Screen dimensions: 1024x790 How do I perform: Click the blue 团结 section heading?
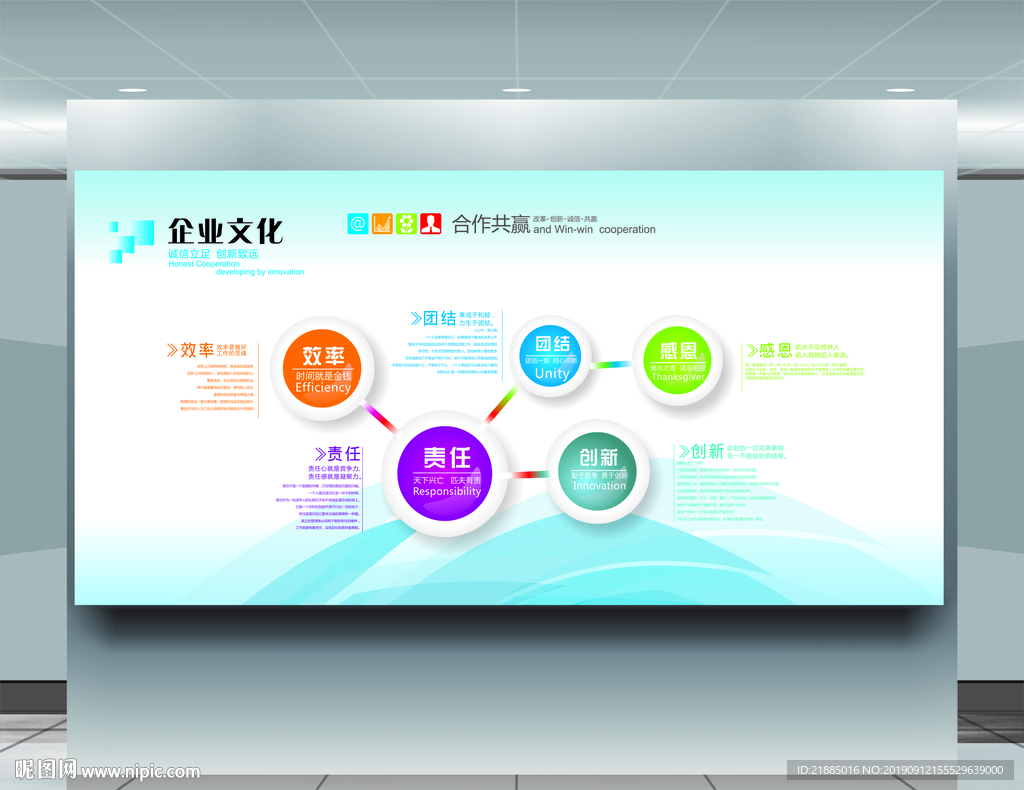coord(440,319)
